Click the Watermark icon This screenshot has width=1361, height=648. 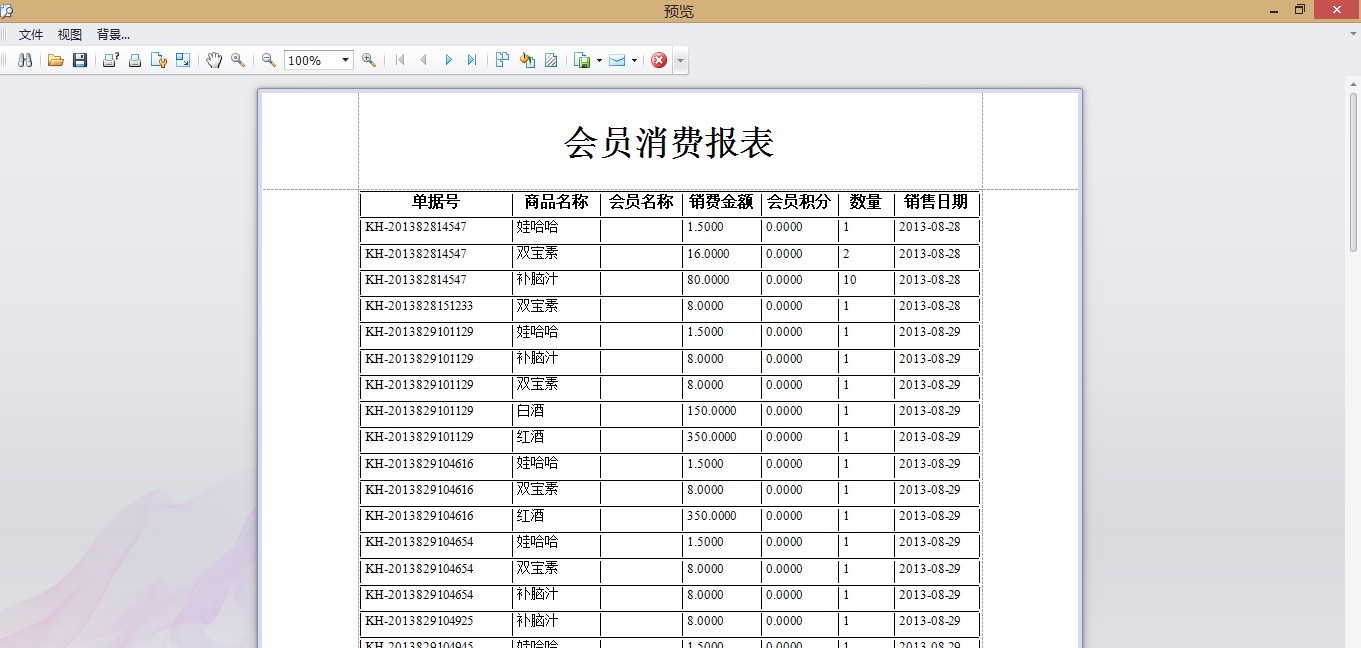pyautogui.click(x=551, y=60)
